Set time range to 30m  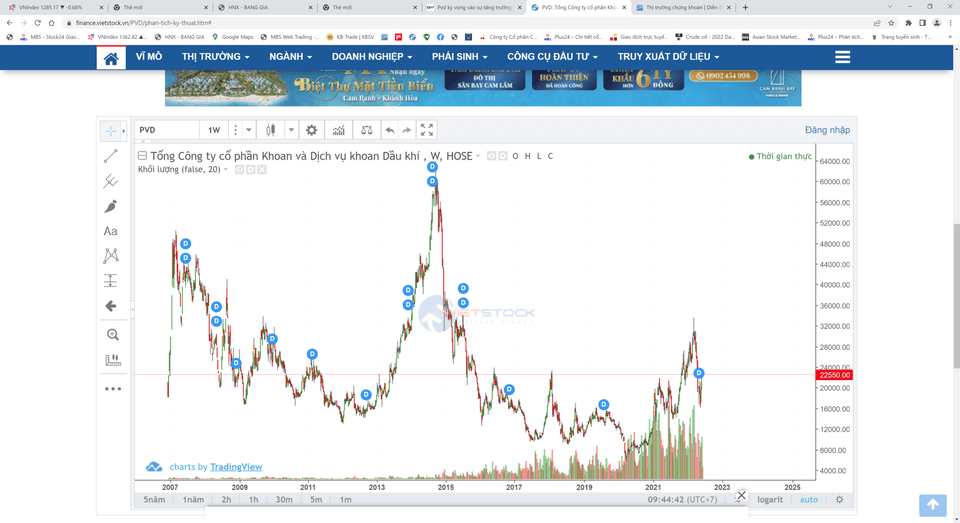(x=283, y=500)
